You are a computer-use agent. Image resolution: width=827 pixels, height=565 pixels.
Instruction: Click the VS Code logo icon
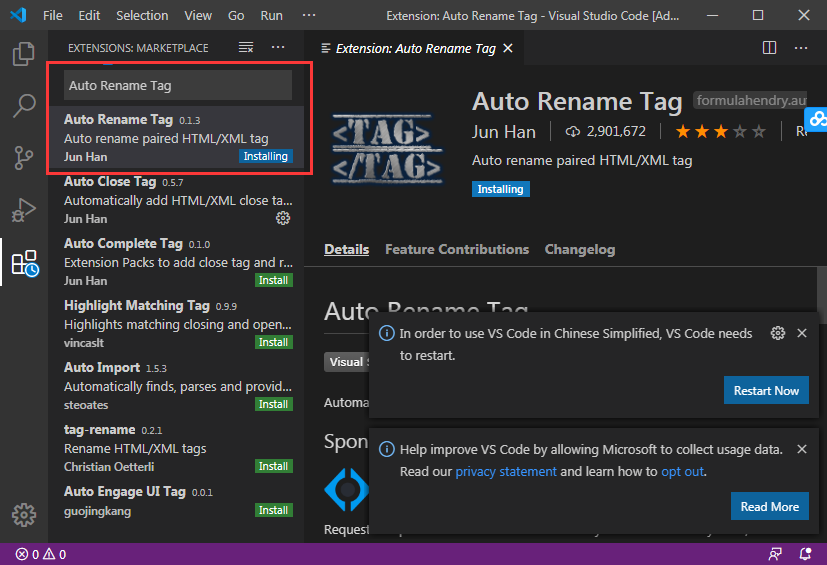tap(18, 15)
